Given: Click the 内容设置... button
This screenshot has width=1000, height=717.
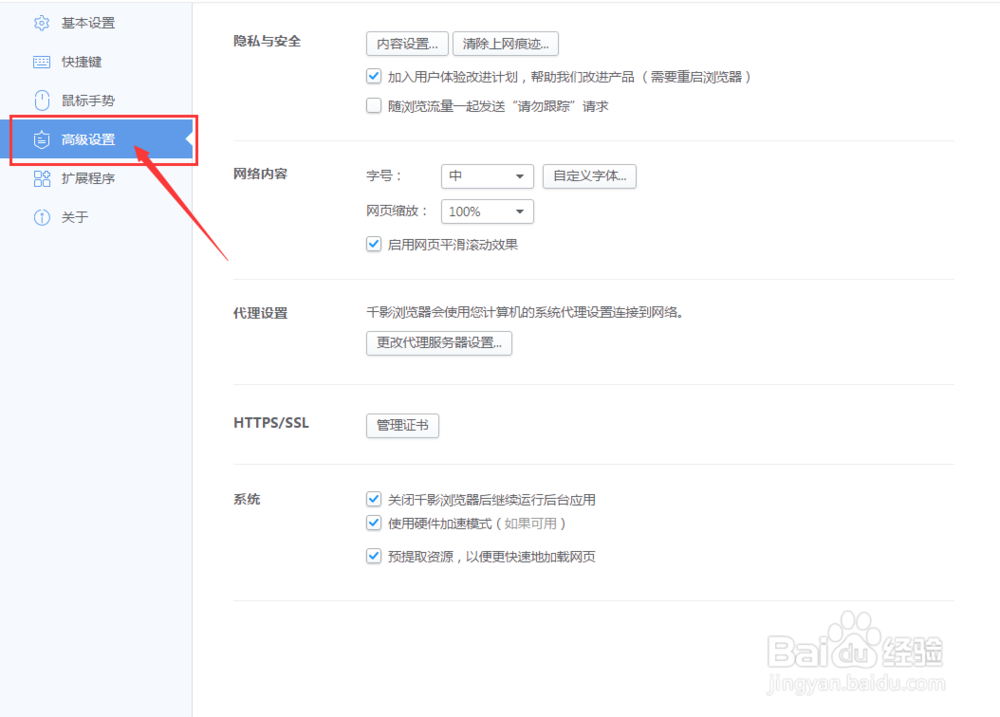Looking at the screenshot, I should click(408, 43).
